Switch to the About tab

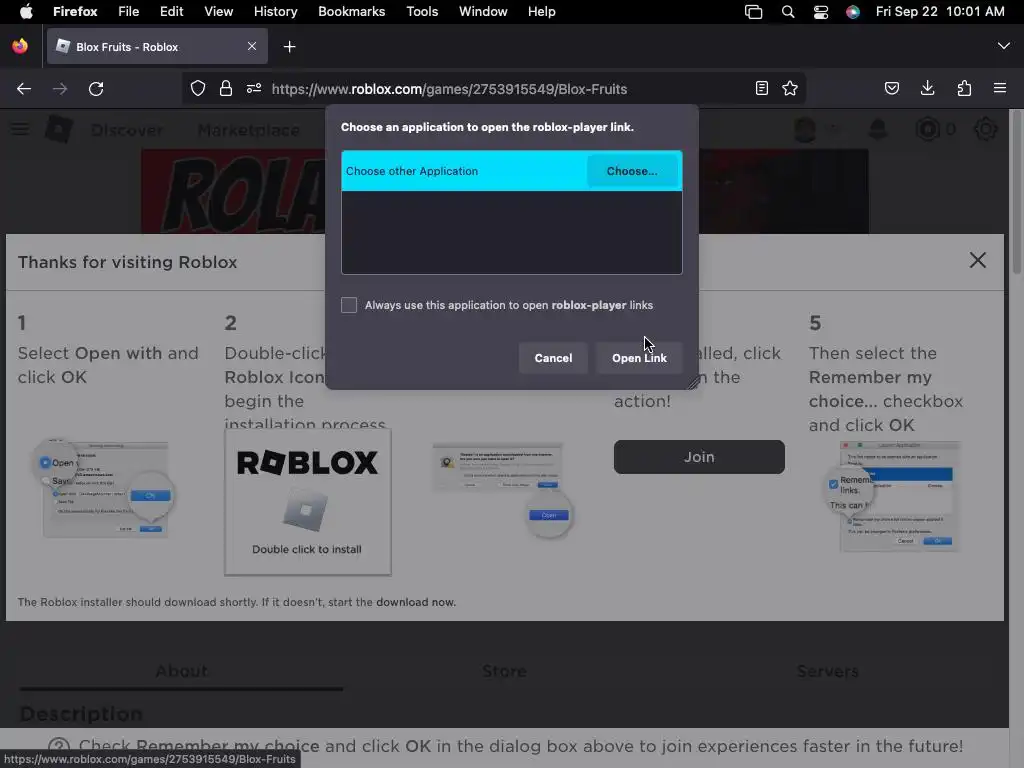[182, 671]
